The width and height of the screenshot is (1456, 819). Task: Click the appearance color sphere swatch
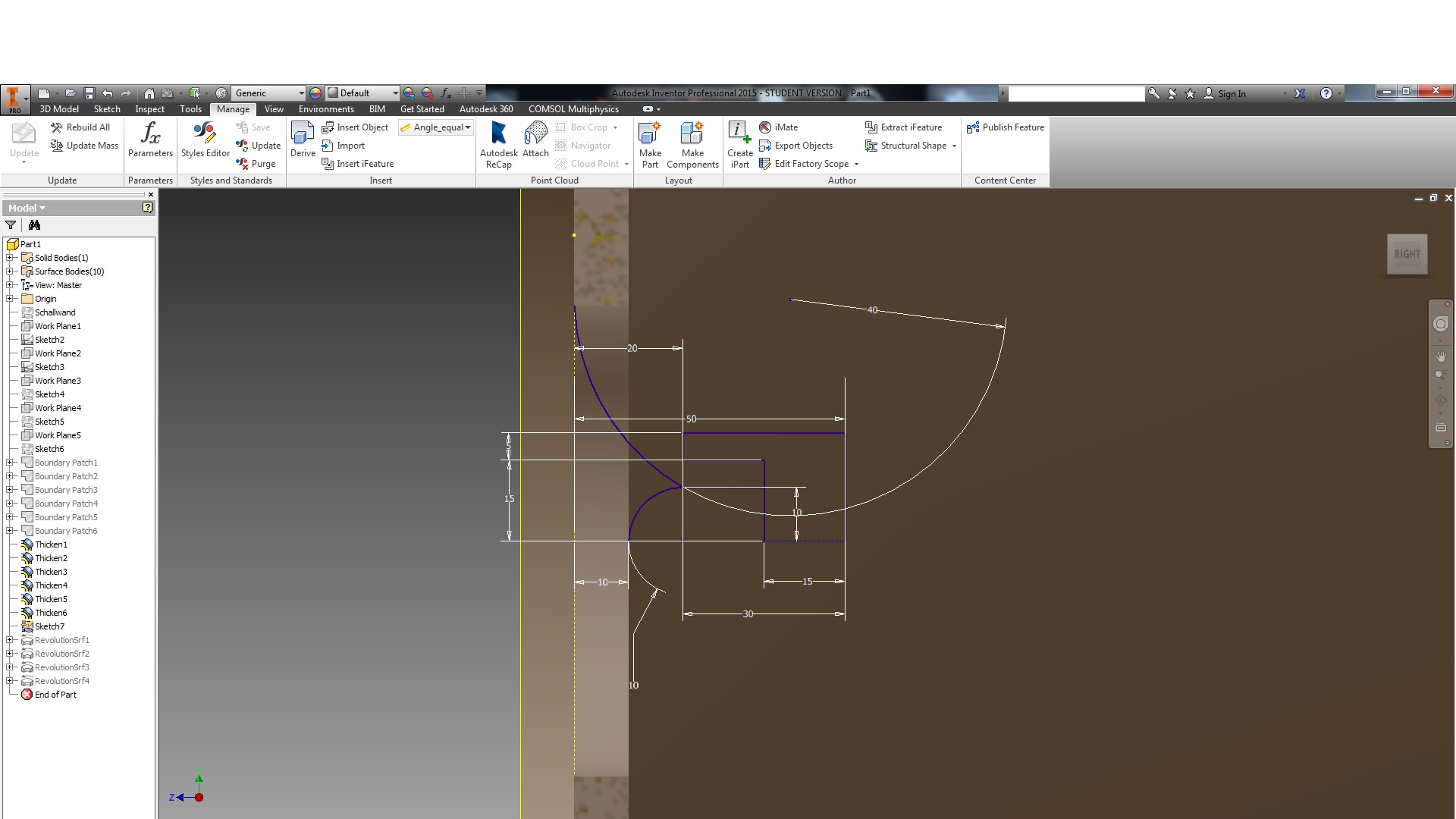click(315, 93)
